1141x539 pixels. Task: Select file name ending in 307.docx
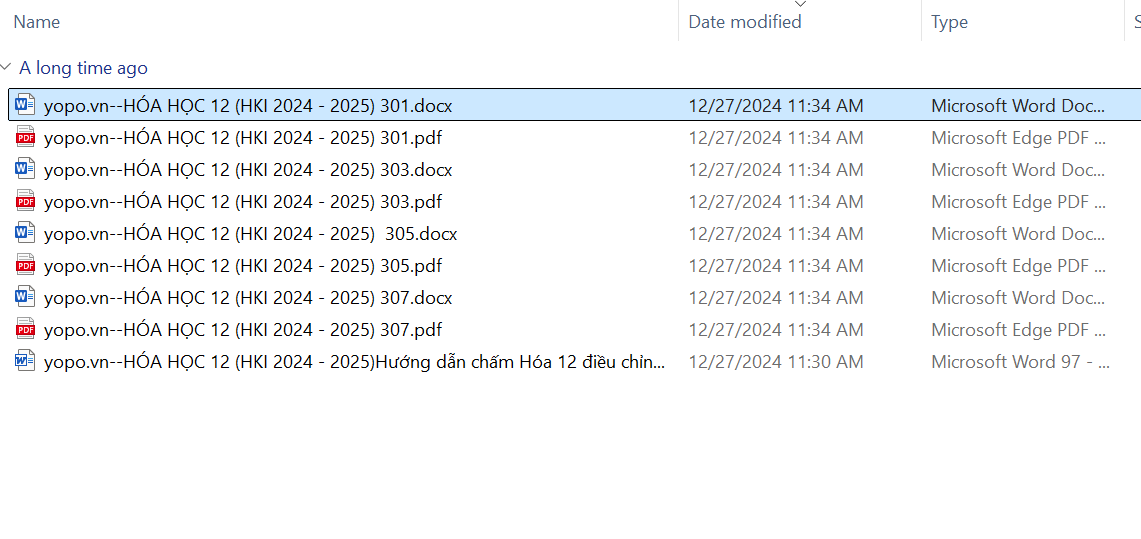click(x=248, y=297)
